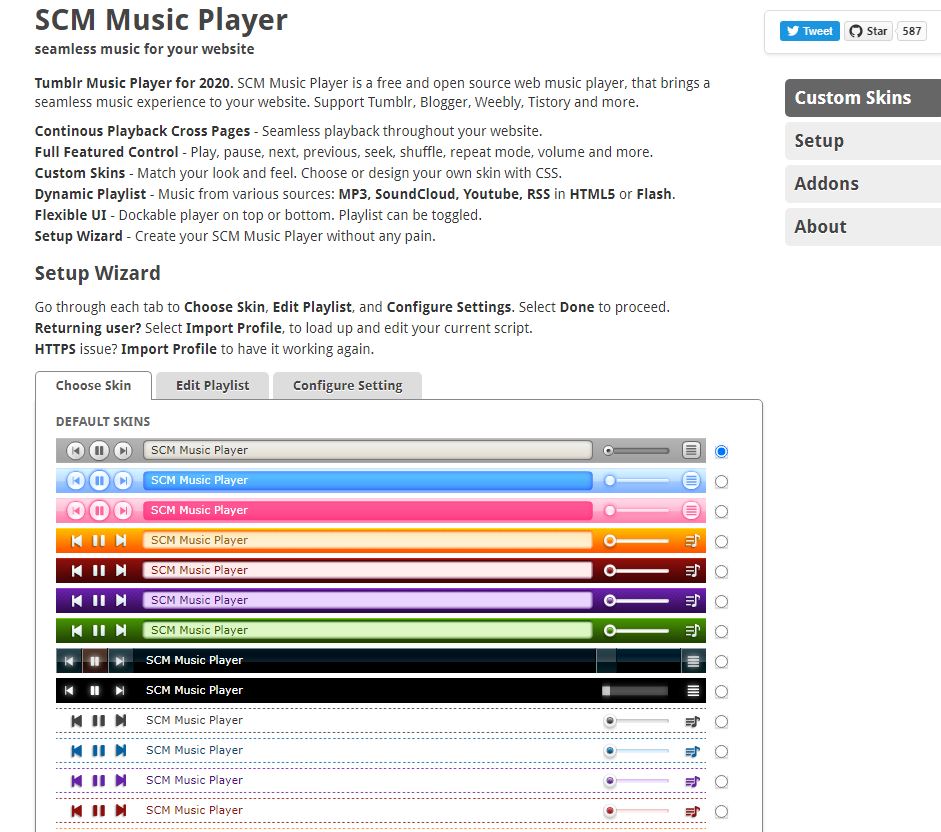Select the dotted dark grey skin radio button
Viewport: 941px width, 832px height.
(721, 722)
